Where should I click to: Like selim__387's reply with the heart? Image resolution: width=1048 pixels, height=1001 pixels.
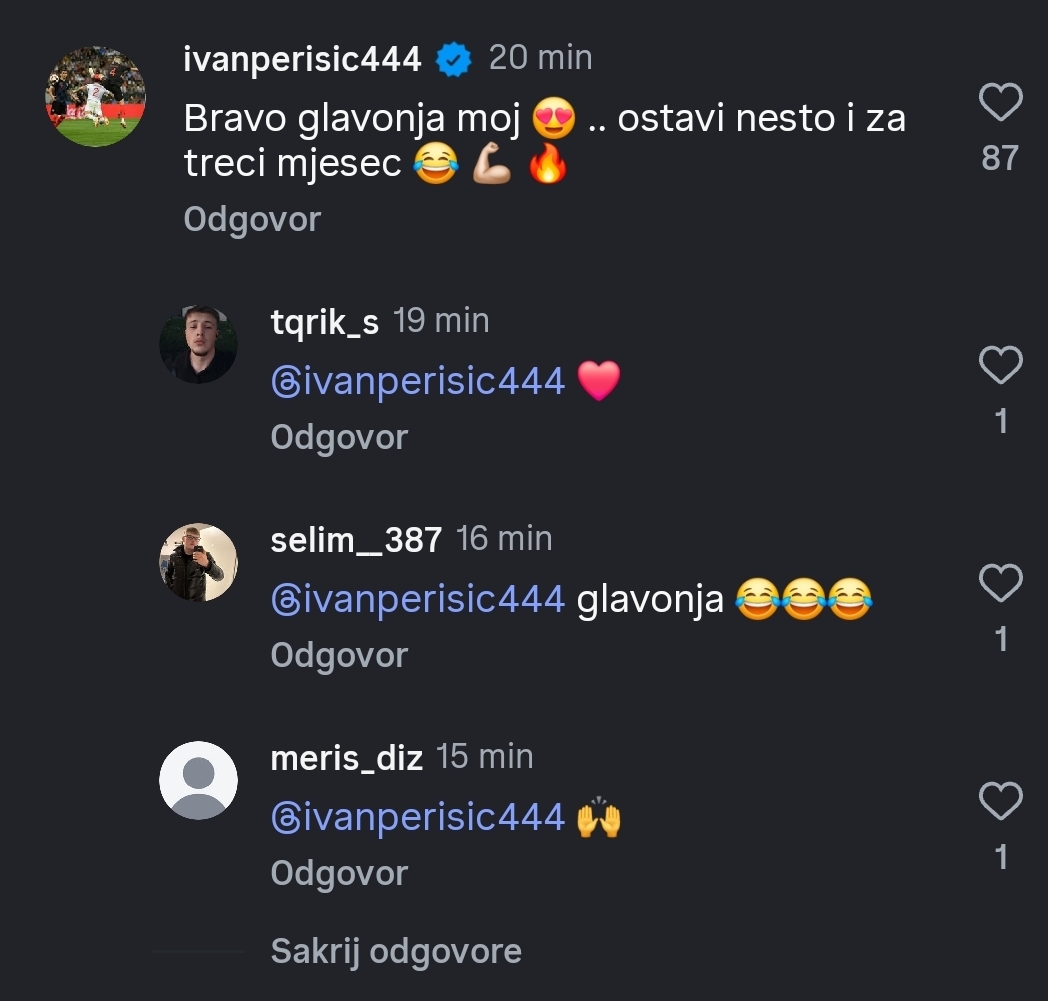click(x=1000, y=583)
